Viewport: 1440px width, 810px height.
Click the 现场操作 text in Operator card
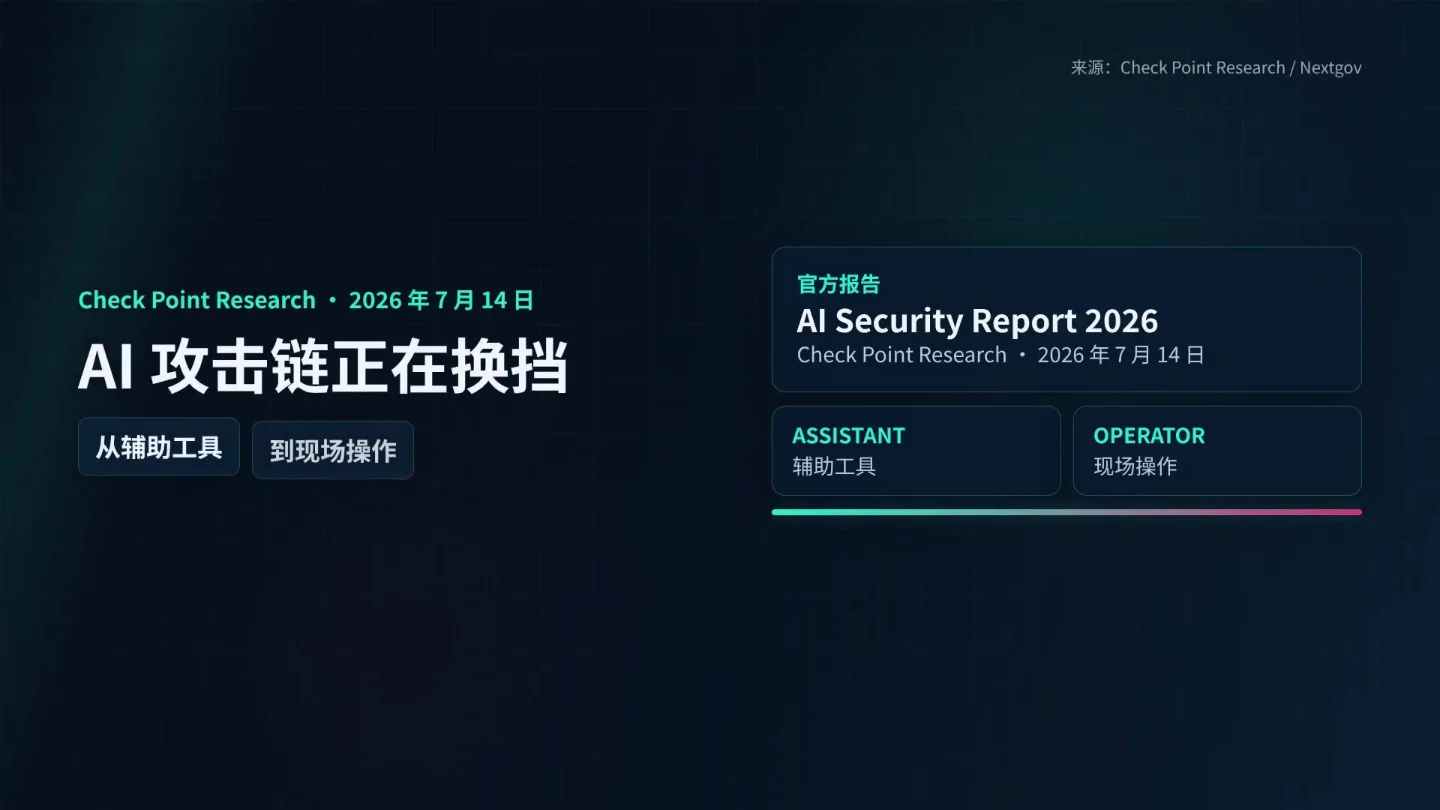pos(1135,466)
